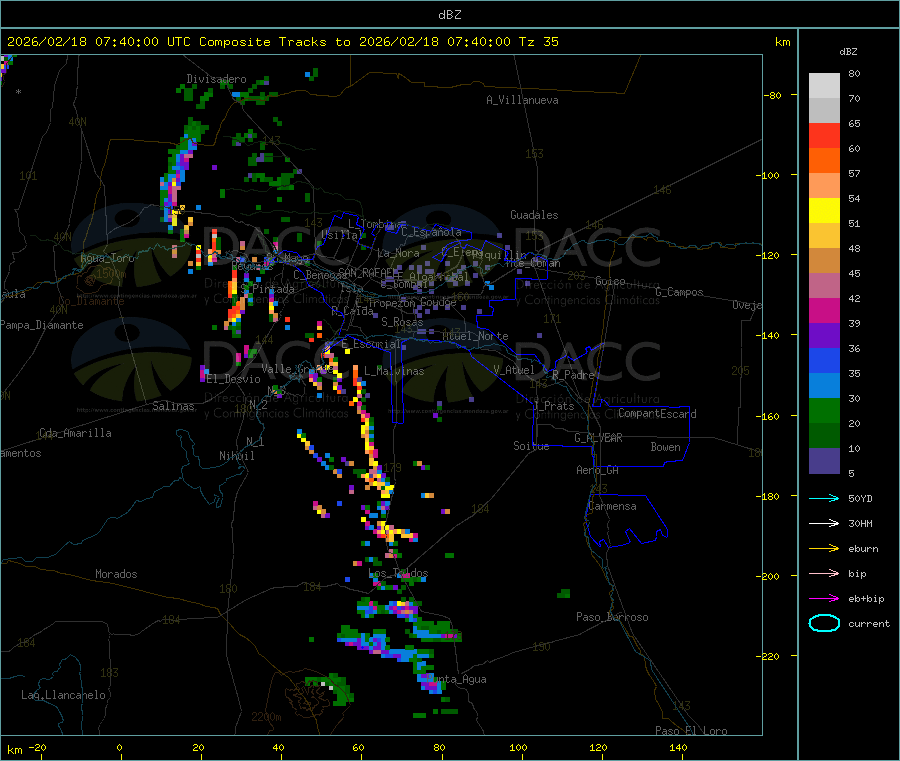Click the Atuel_Norte label
The height and width of the screenshot is (761, 900).
coord(475,336)
